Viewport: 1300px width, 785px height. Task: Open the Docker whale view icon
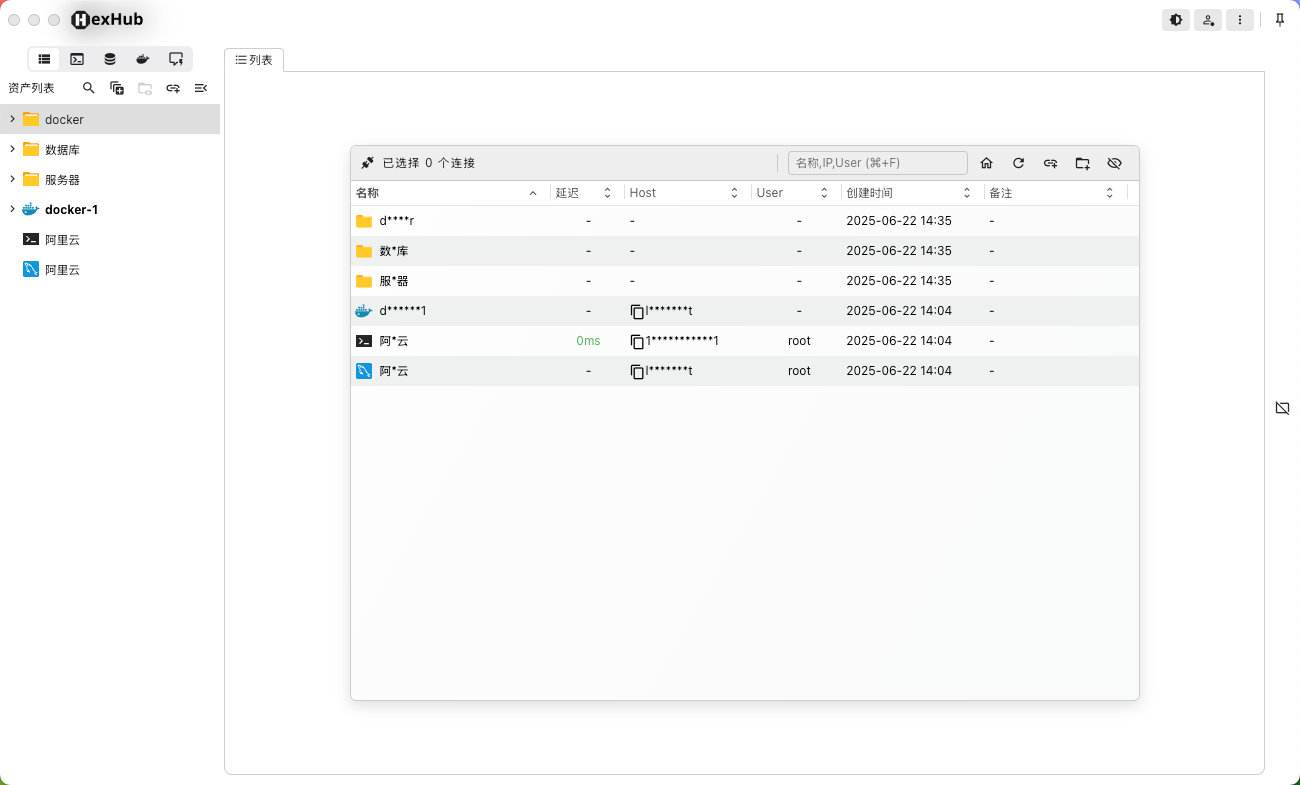click(x=143, y=59)
